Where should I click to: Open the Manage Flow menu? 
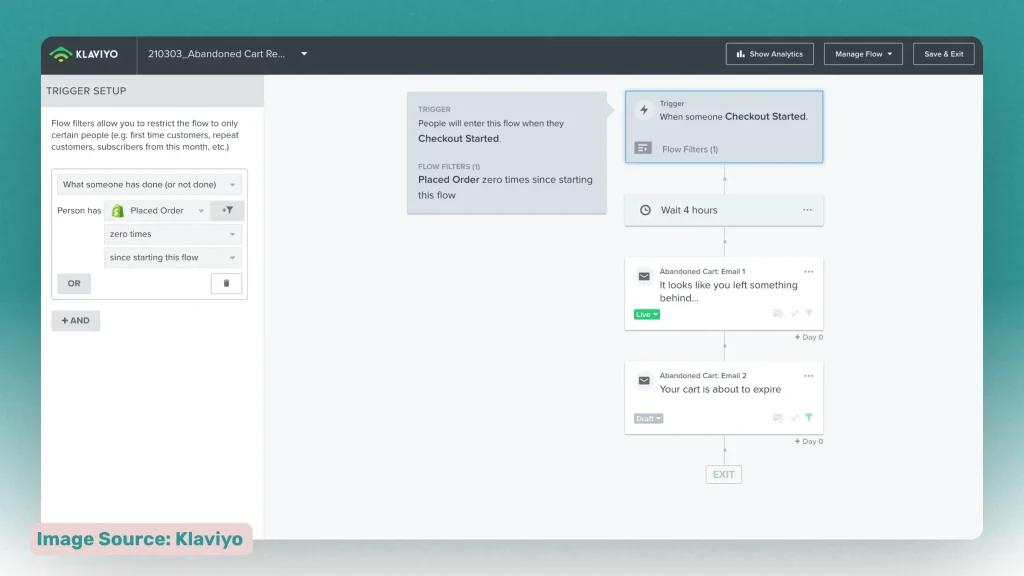click(862, 54)
